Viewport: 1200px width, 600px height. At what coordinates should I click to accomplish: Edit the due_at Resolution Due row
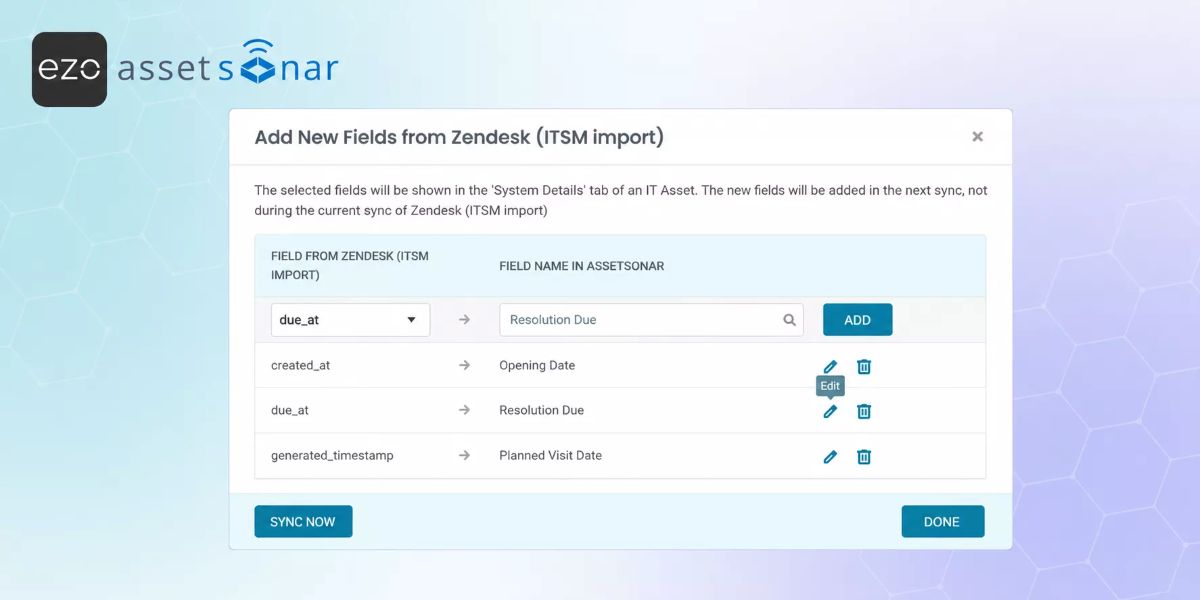[830, 411]
